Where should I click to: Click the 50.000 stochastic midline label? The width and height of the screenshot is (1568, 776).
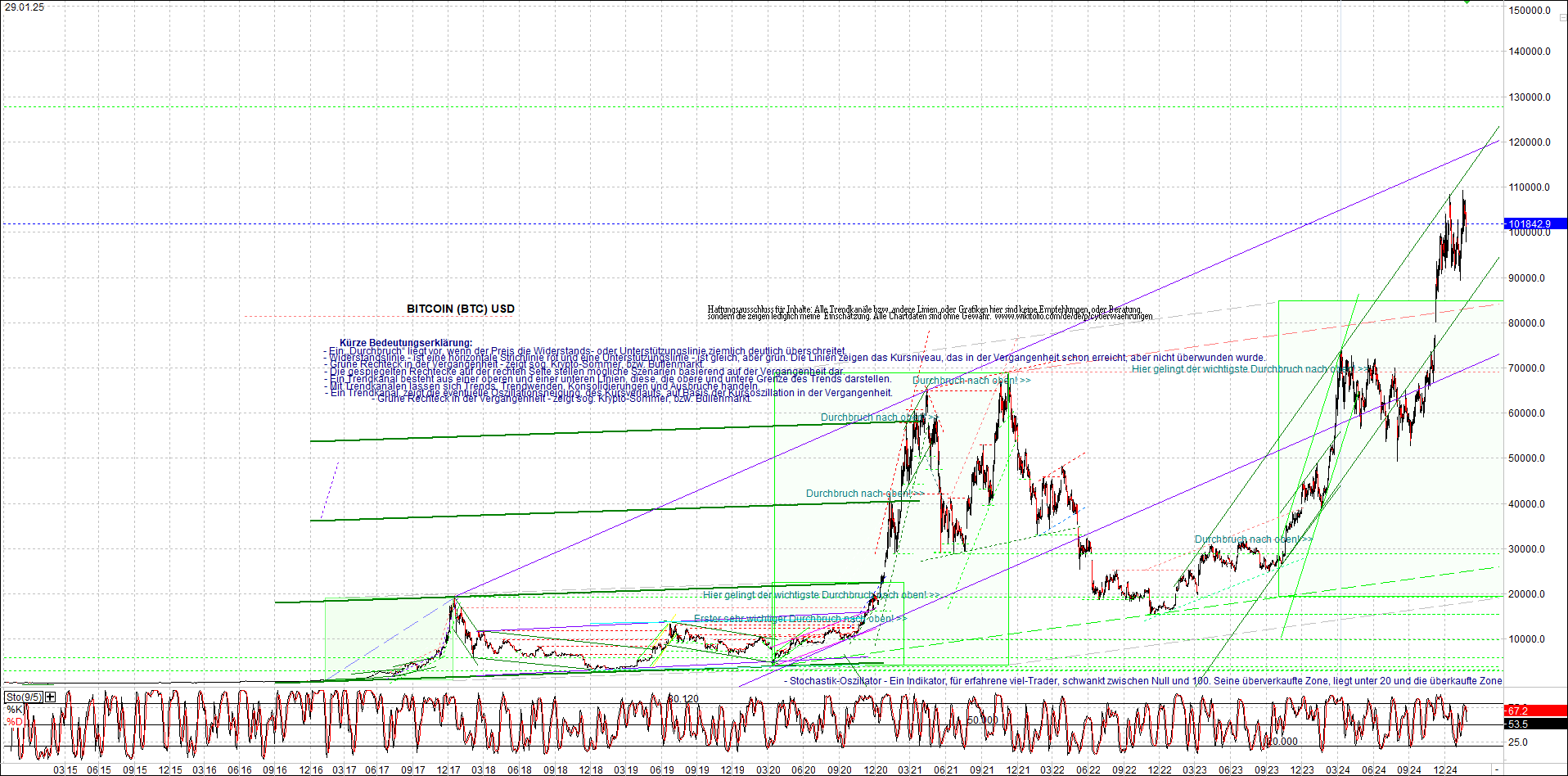point(983,720)
